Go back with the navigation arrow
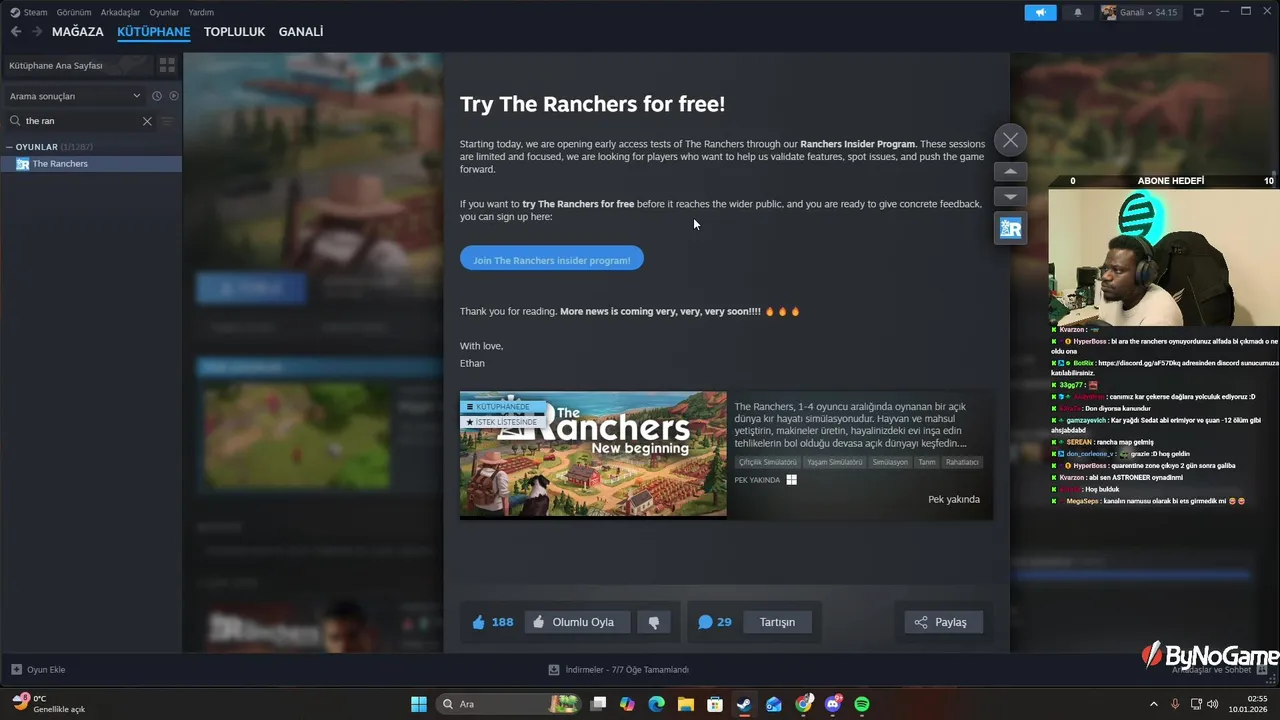 (16, 32)
